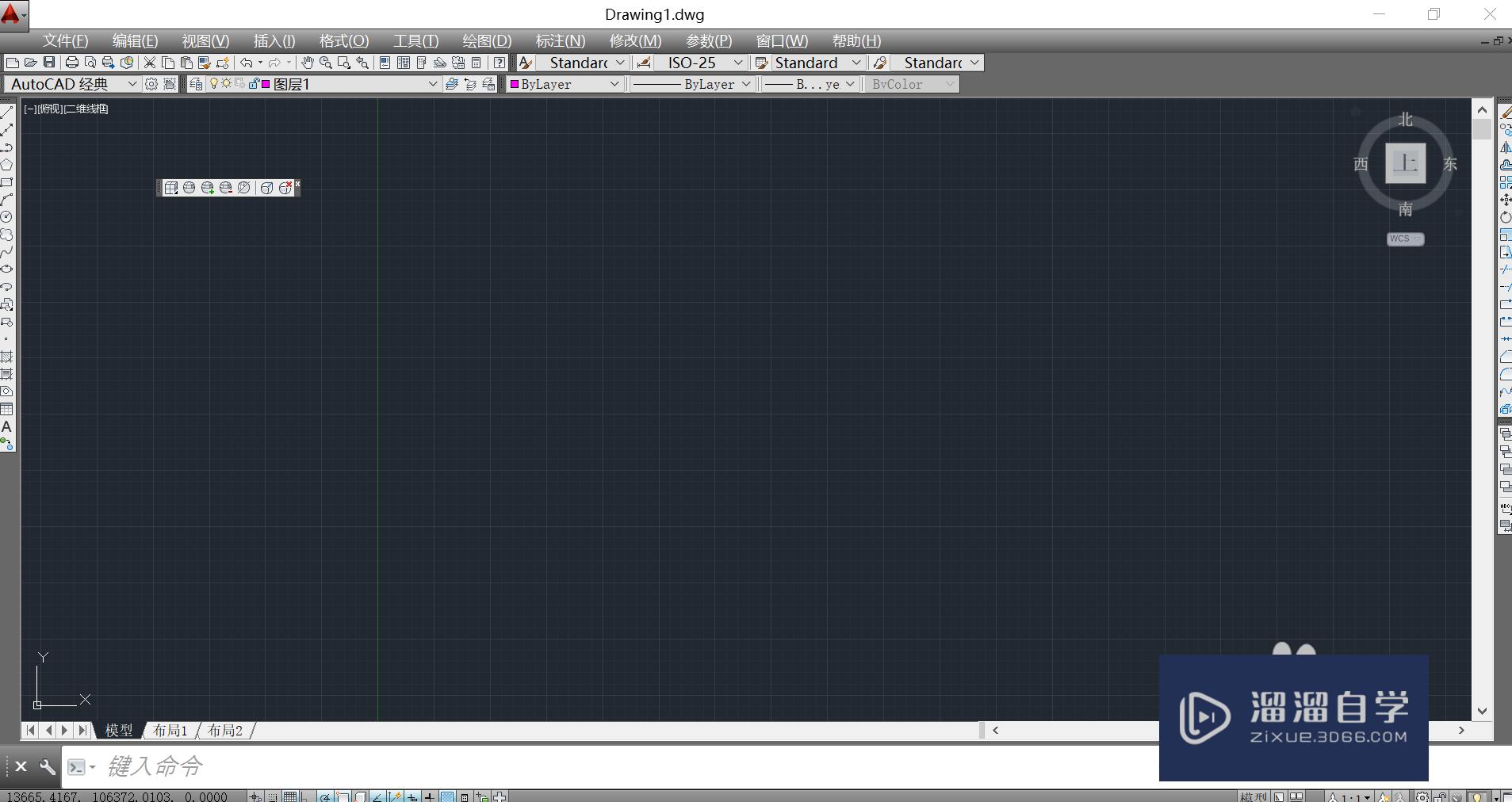This screenshot has width=1512, height=802.
Task: Select the Line tool in the draw toolbar
Action: click(8, 112)
